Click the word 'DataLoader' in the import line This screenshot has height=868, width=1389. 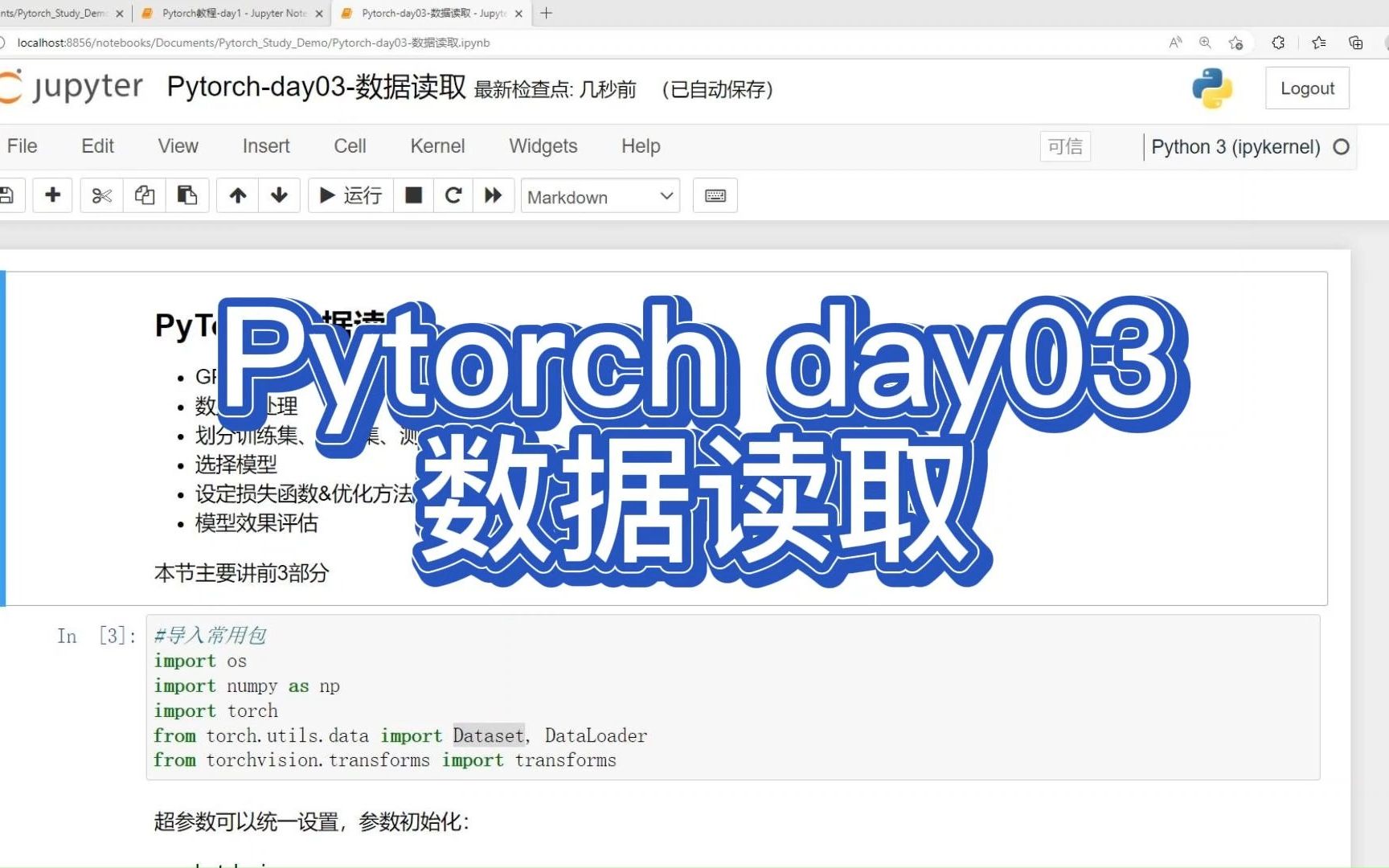[x=596, y=736]
